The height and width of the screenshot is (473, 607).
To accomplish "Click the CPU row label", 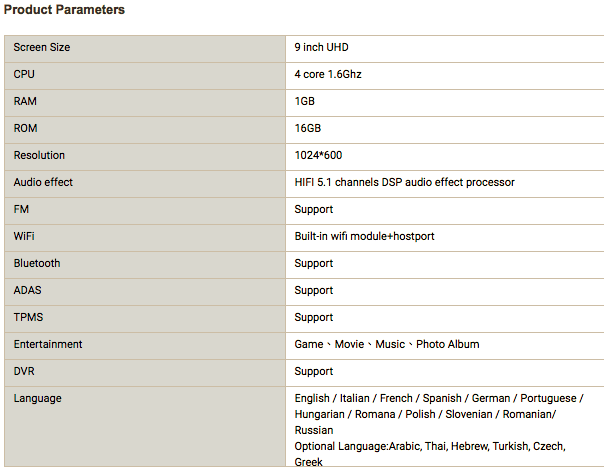I will point(24,75).
